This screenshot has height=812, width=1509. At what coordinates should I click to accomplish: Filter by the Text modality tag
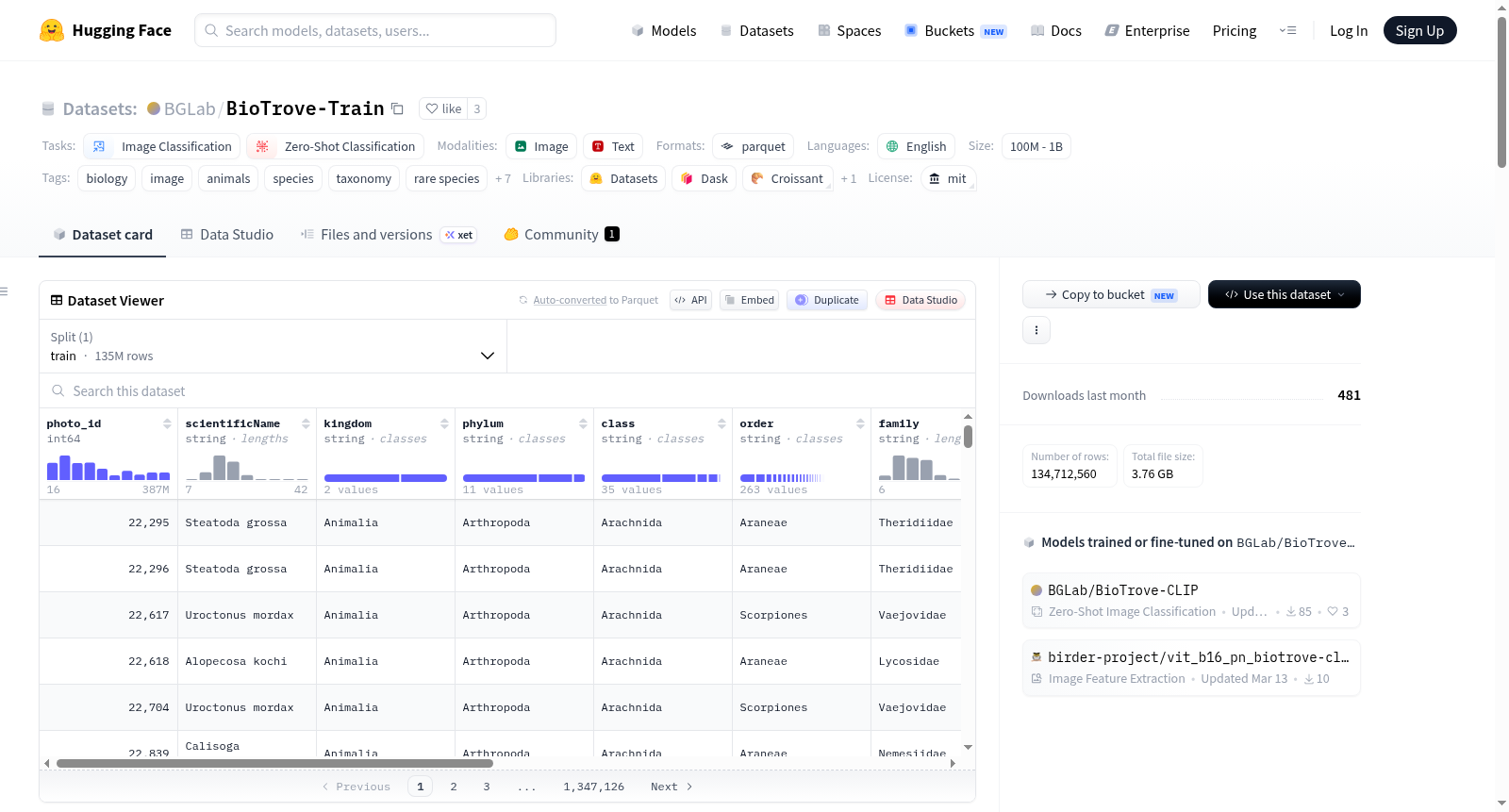(x=613, y=146)
